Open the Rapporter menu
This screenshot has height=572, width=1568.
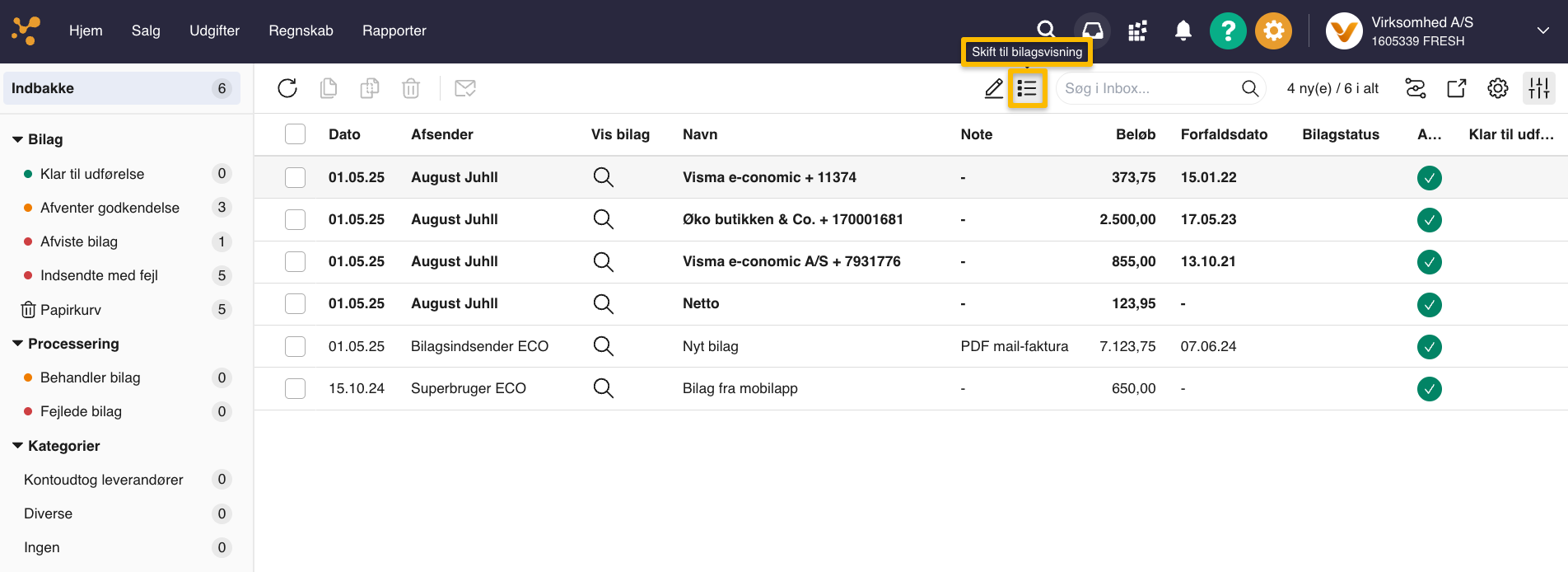(394, 31)
